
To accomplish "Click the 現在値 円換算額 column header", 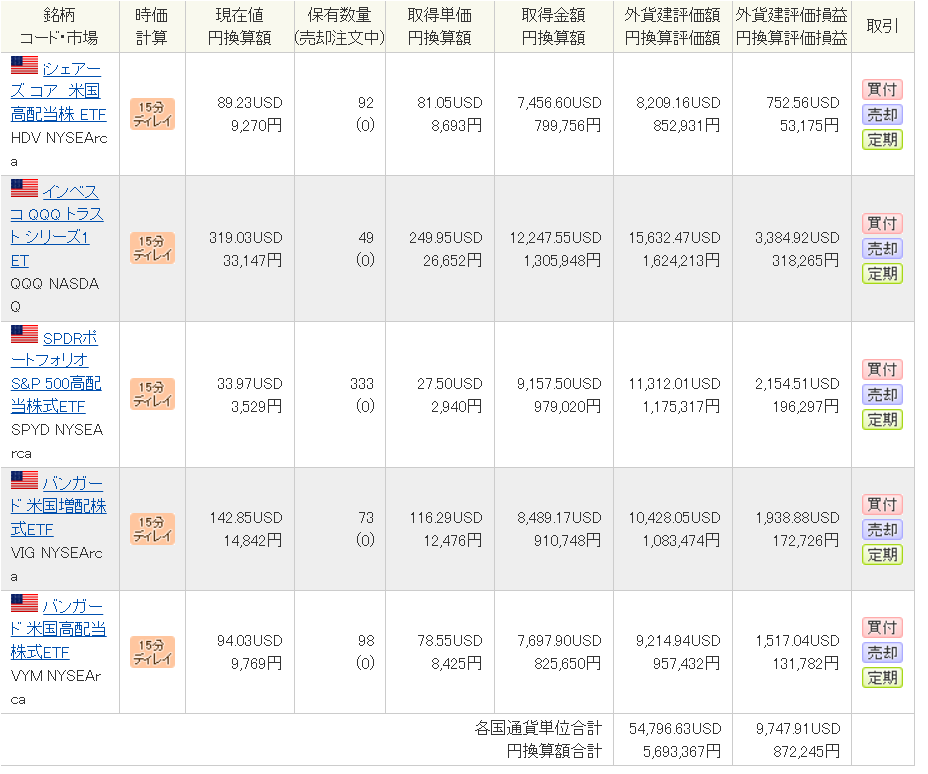I will pos(240,27).
